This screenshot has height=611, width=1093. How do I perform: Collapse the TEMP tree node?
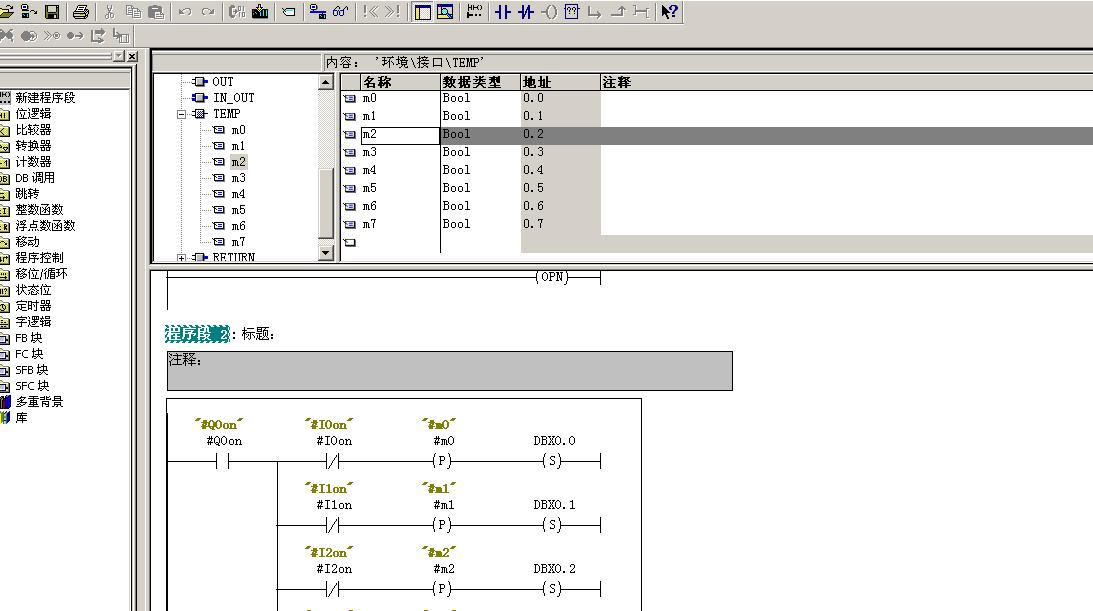[x=182, y=114]
